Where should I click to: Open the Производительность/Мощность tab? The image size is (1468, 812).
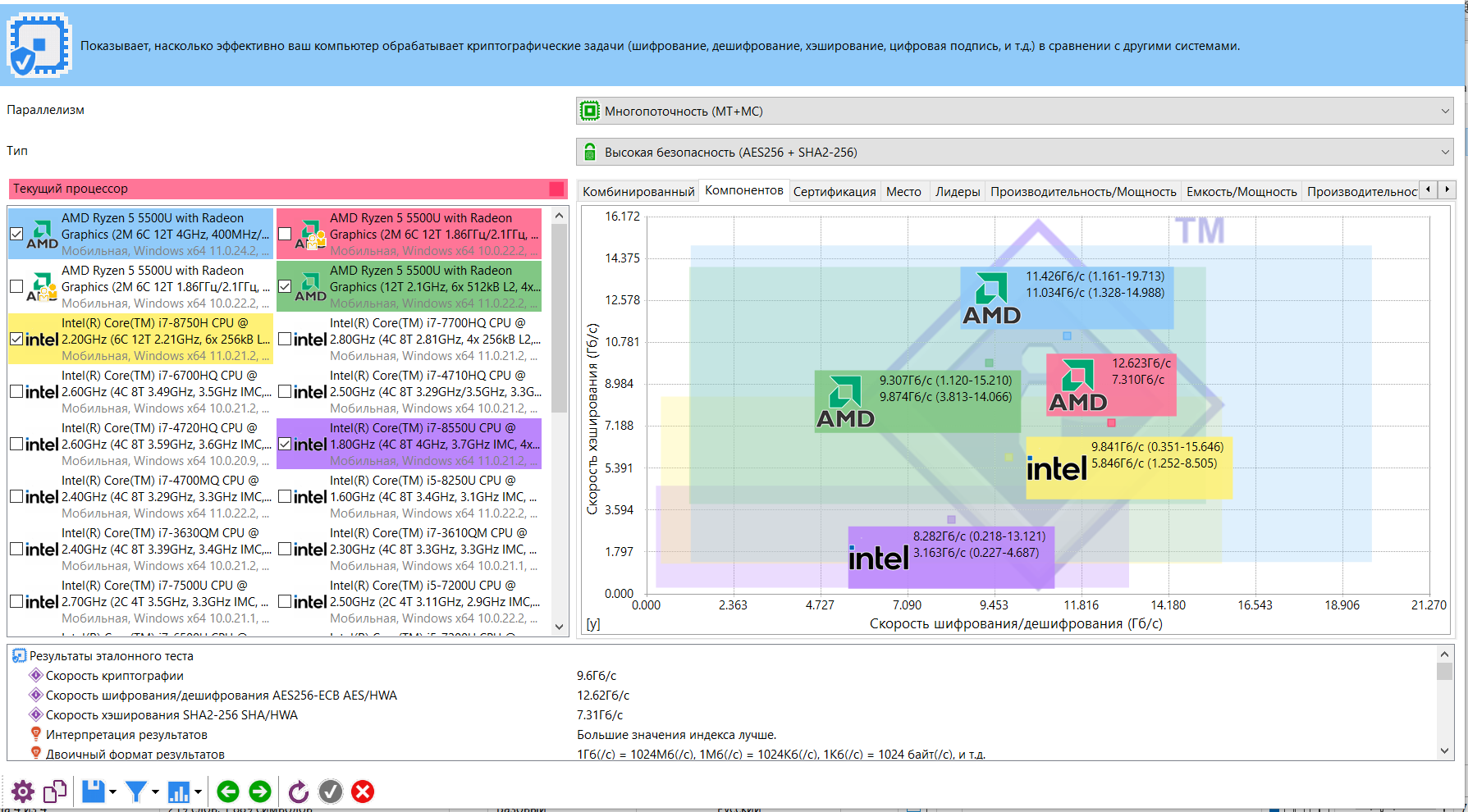tap(1083, 191)
